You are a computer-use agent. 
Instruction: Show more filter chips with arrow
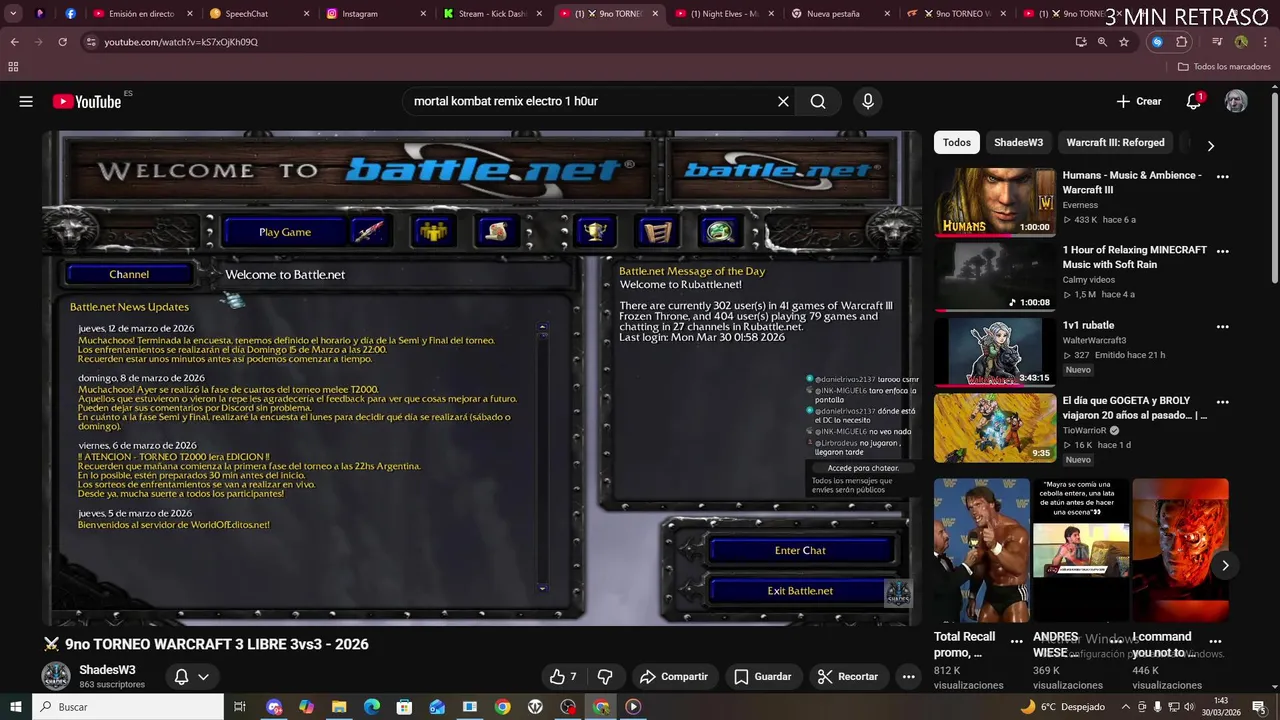pos(1210,145)
